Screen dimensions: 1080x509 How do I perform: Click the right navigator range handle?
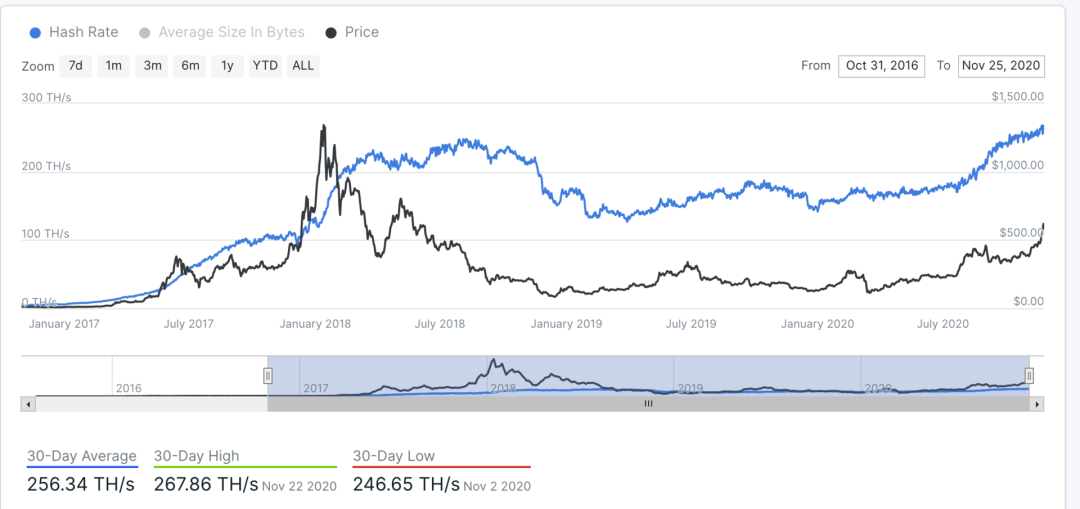[1029, 375]
